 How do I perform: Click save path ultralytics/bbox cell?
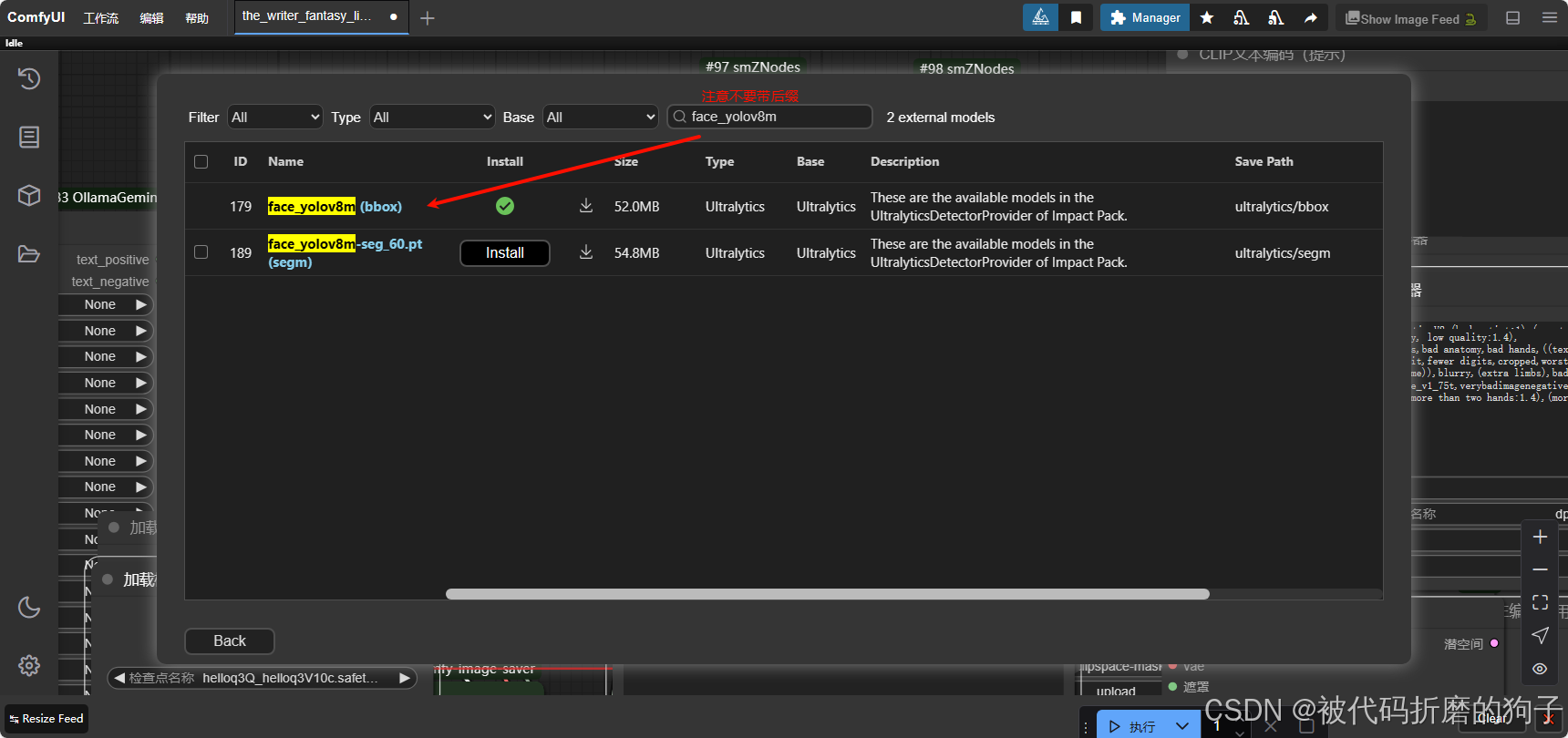(x=1282, y=206)
